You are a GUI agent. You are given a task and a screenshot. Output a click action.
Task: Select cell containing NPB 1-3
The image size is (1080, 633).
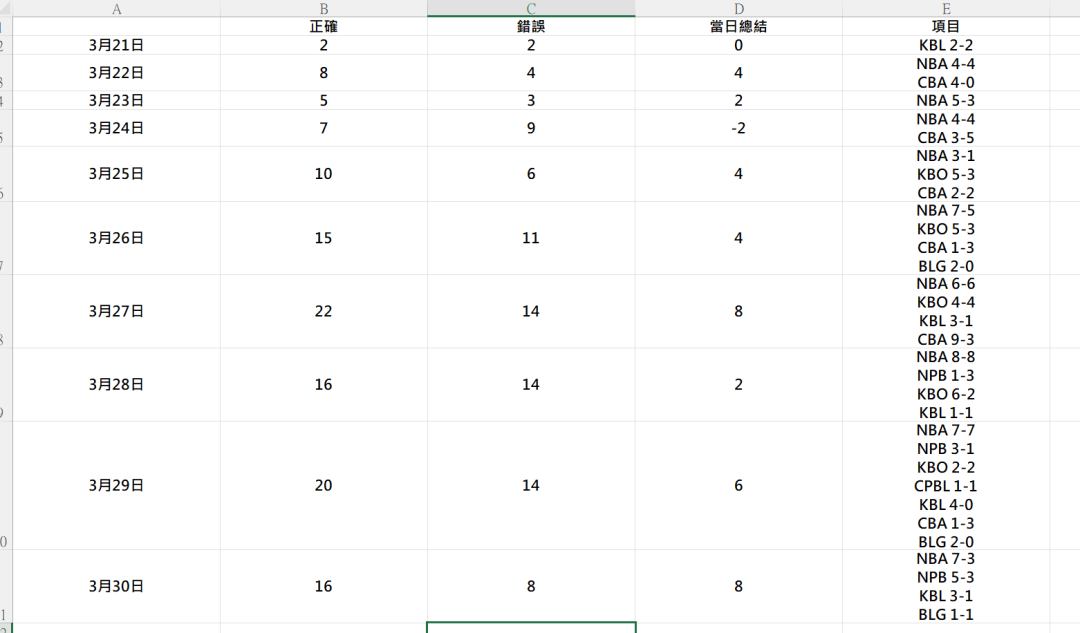pos(946,384)
